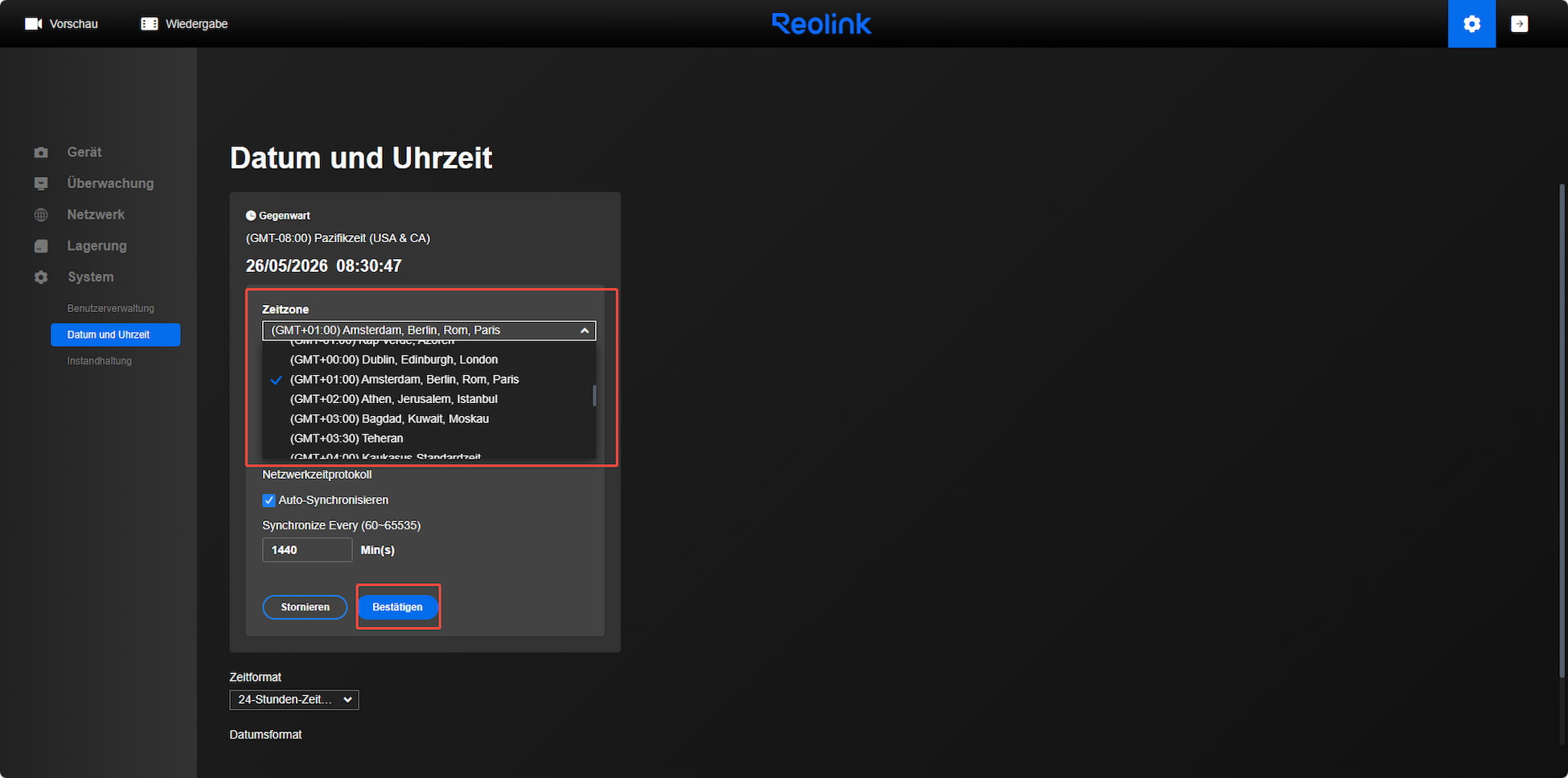Click the logout arrow icon
This screenshot has width=1568, height=778.
[1519, 24]
